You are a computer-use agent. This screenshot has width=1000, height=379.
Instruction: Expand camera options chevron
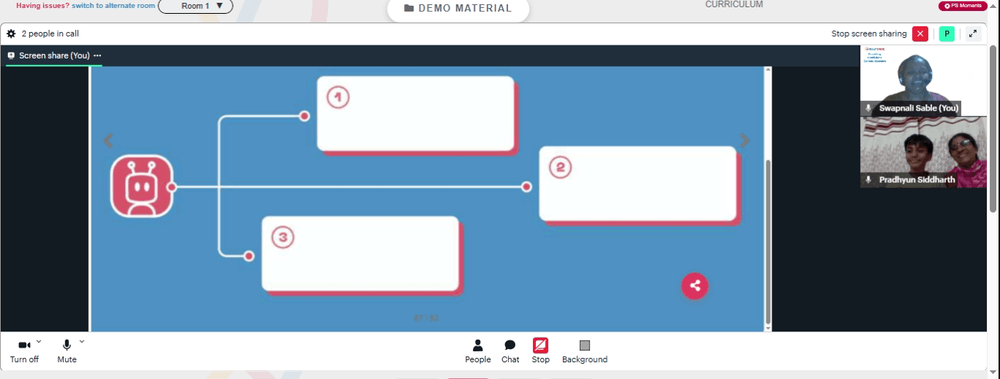coord(39,341)
